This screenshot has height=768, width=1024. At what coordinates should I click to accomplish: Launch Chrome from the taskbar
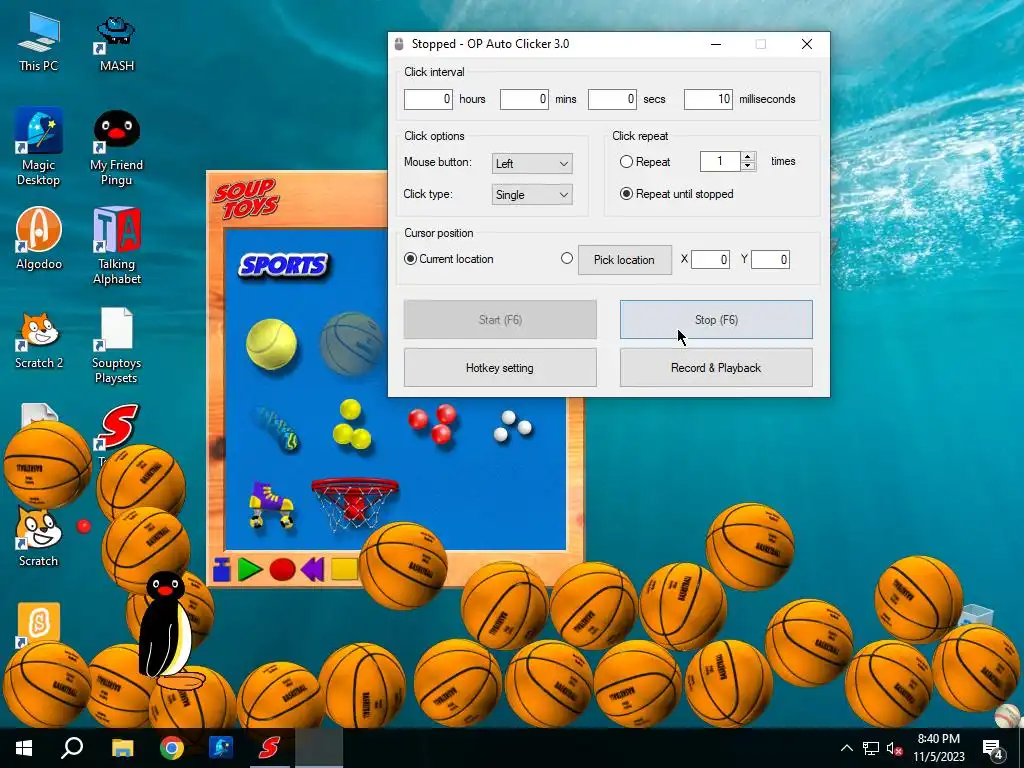point(172,748)
